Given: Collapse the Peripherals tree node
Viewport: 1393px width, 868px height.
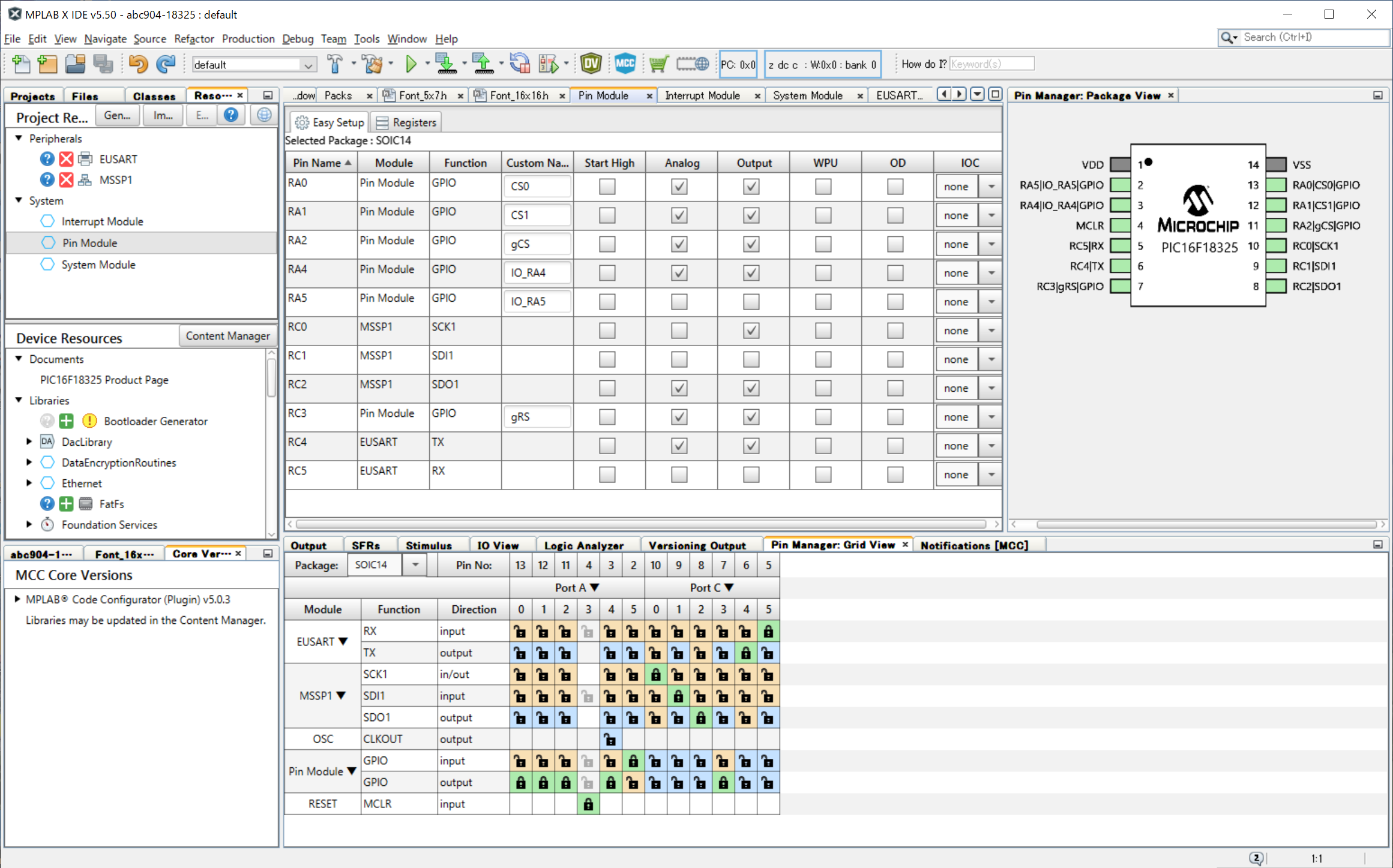Looking at the screenshot, I should (x=19, y=139).
